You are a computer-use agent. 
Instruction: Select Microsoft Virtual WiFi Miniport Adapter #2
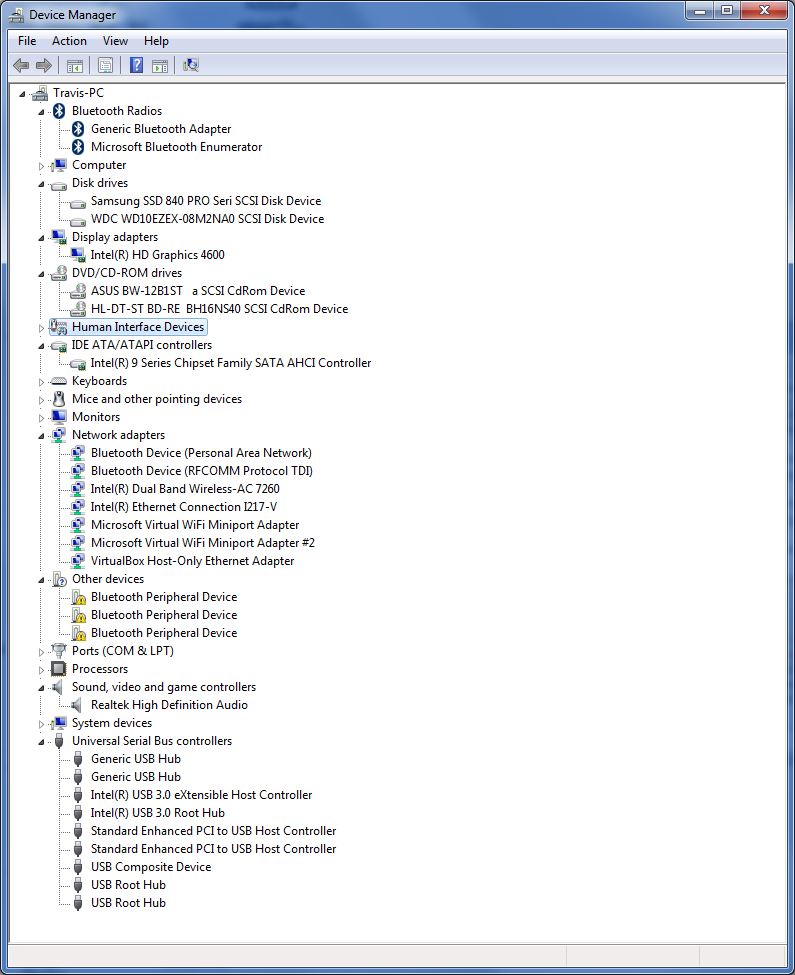pyautogui.click(x=203, y=543)
